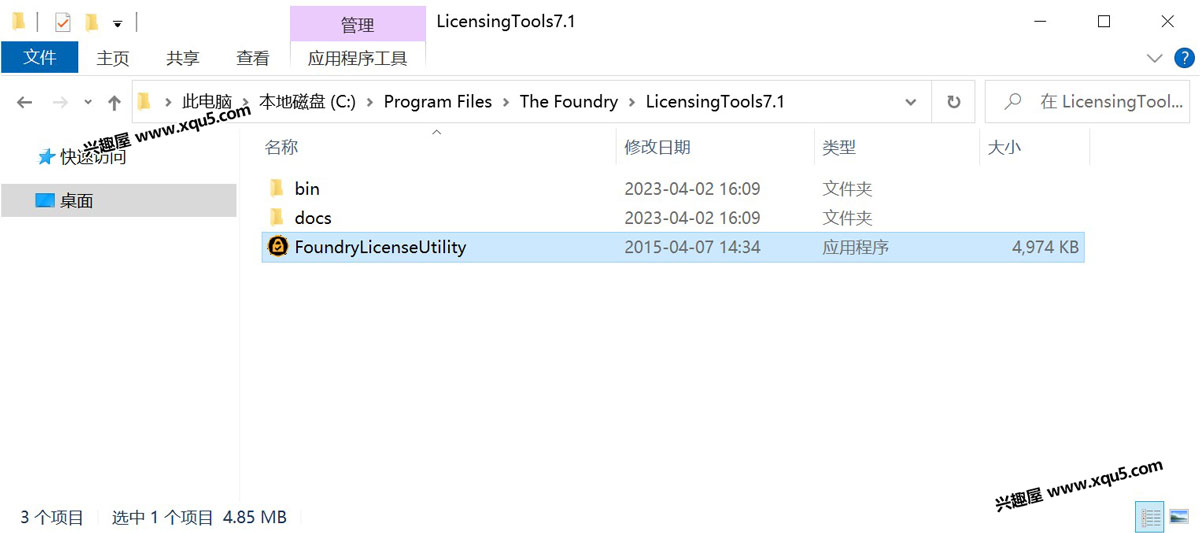
Task: Collapse the ribbon chevron
Action: (x=1155, y=58)
